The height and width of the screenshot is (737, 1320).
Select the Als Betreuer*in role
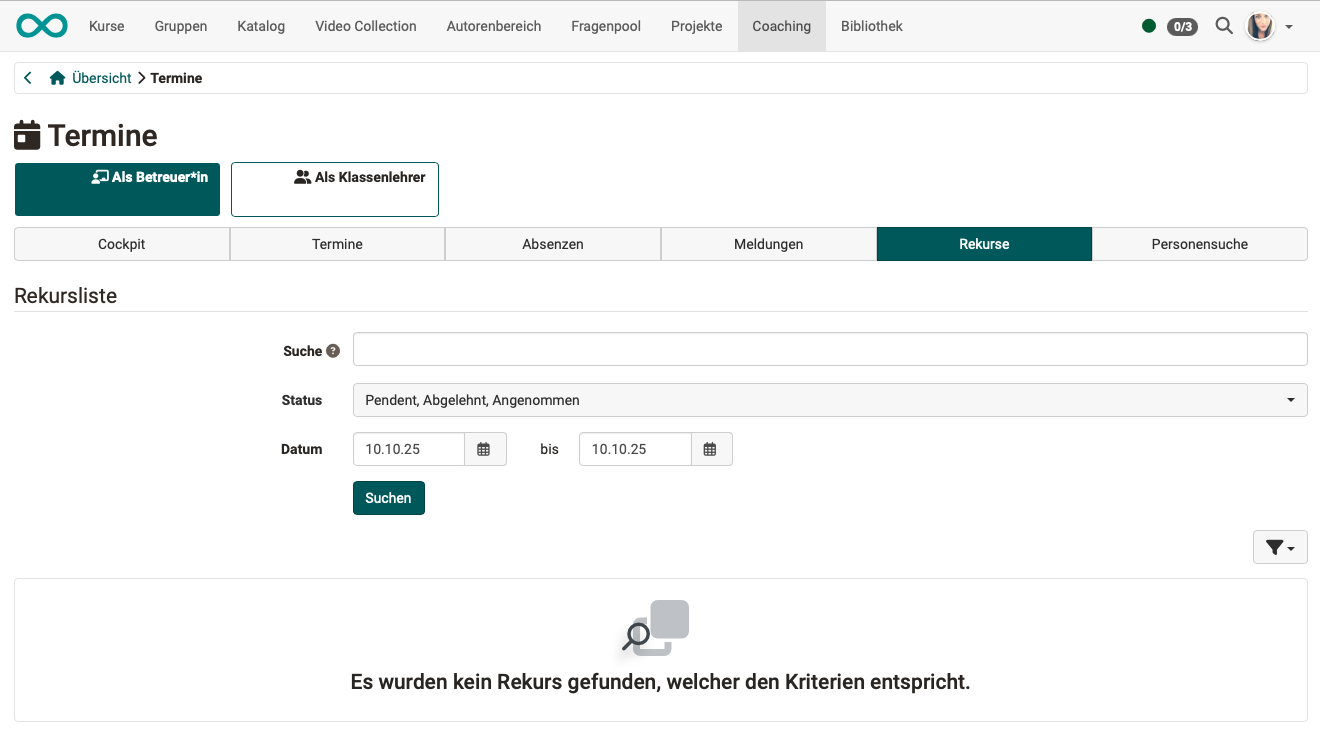(x=117, y=189)
